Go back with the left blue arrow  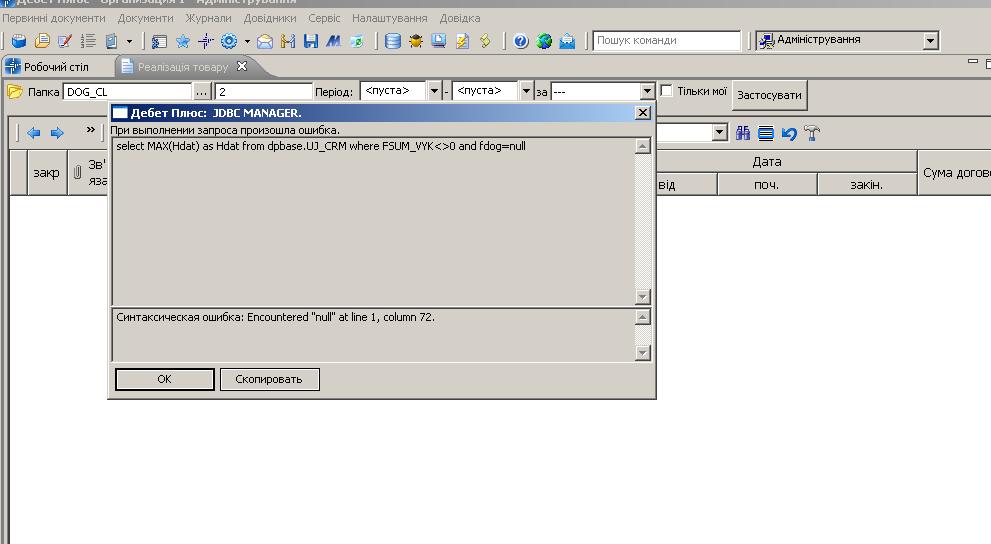[33, 133]
